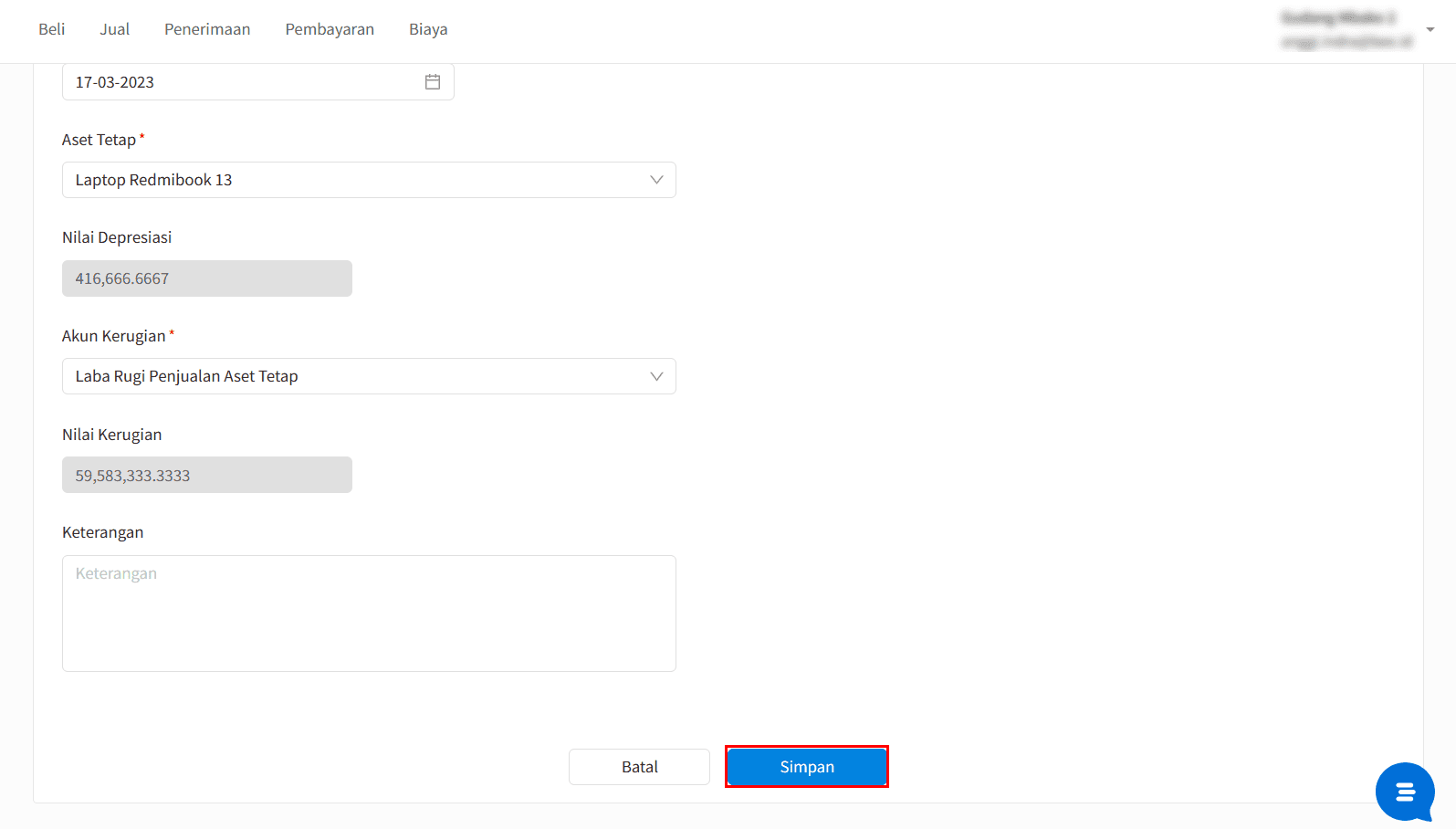Open the calendar date picker icon

point(433,82)
